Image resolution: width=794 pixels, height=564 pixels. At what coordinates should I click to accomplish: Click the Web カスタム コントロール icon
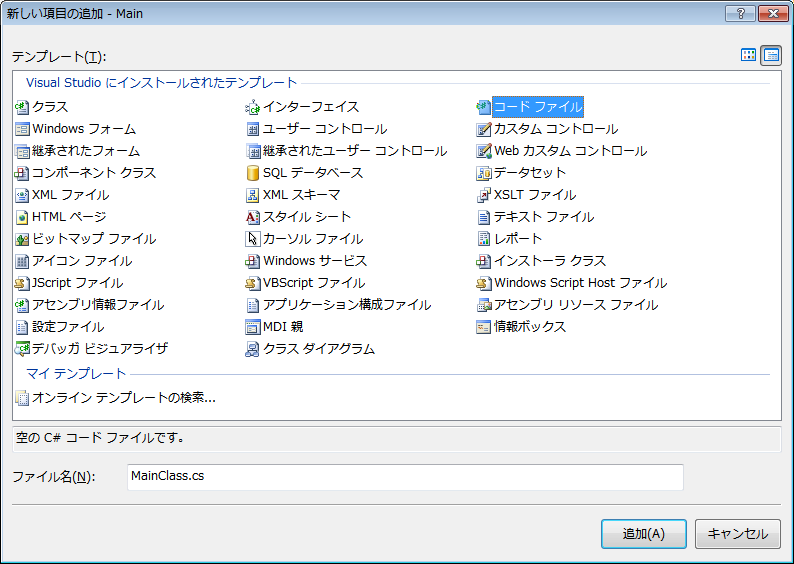point(484,151)
